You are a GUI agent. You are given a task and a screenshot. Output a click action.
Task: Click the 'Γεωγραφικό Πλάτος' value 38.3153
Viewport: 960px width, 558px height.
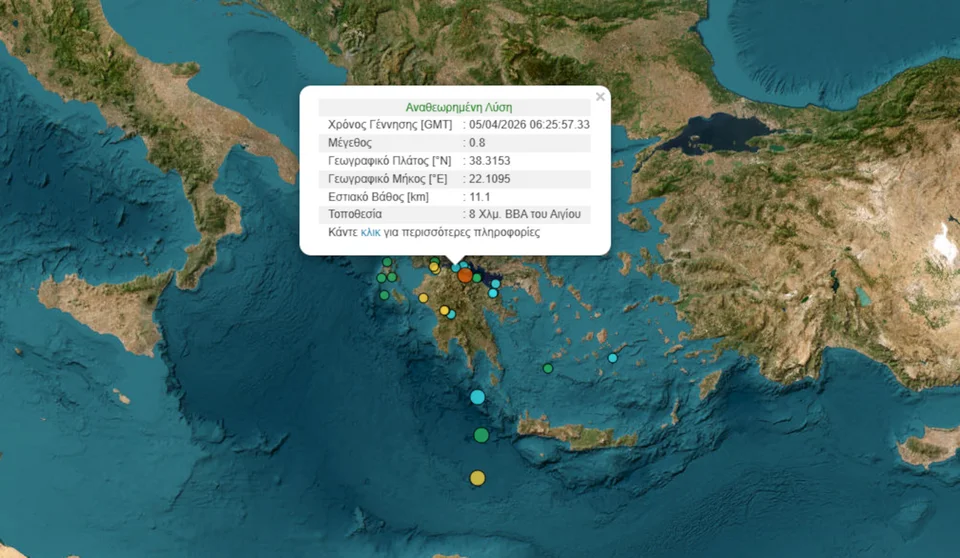click(x=491, y=160)
